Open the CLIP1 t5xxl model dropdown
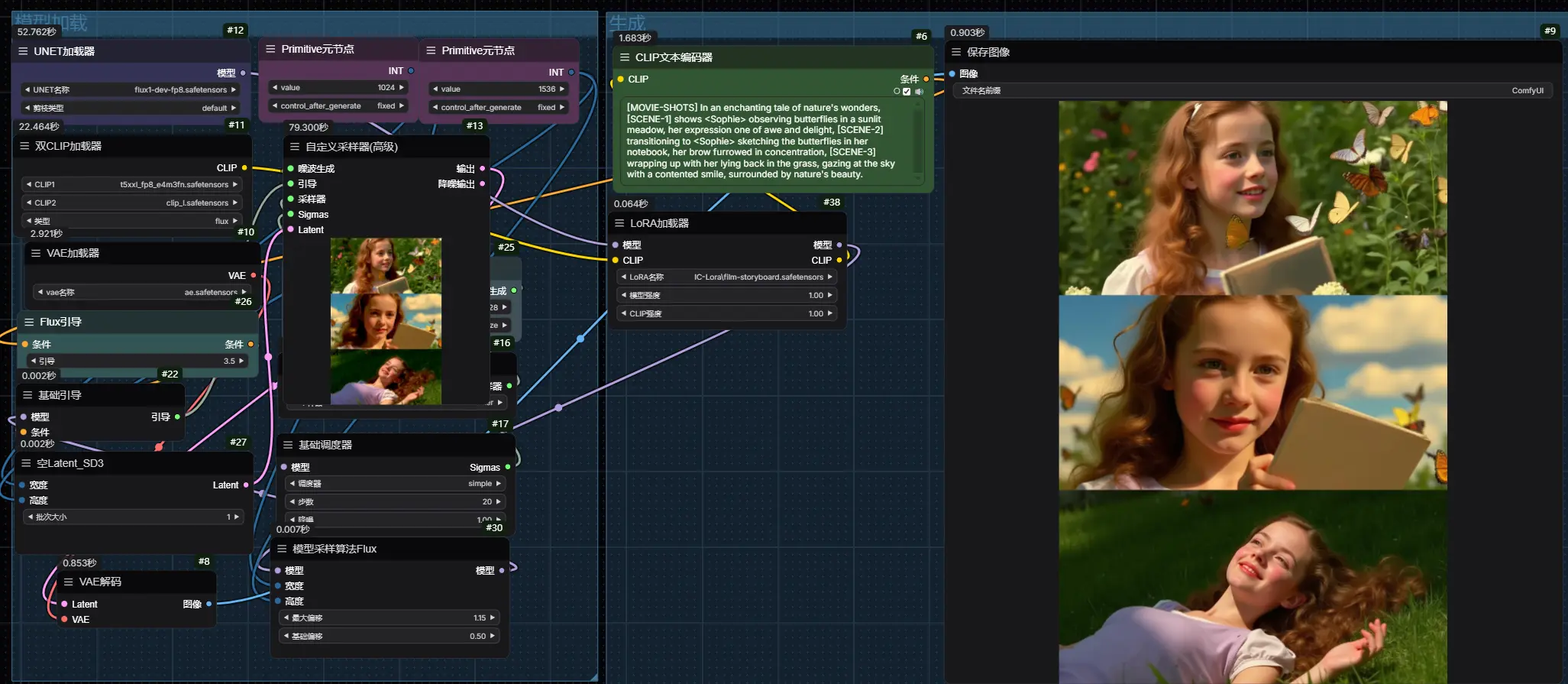 coord(132,184)
